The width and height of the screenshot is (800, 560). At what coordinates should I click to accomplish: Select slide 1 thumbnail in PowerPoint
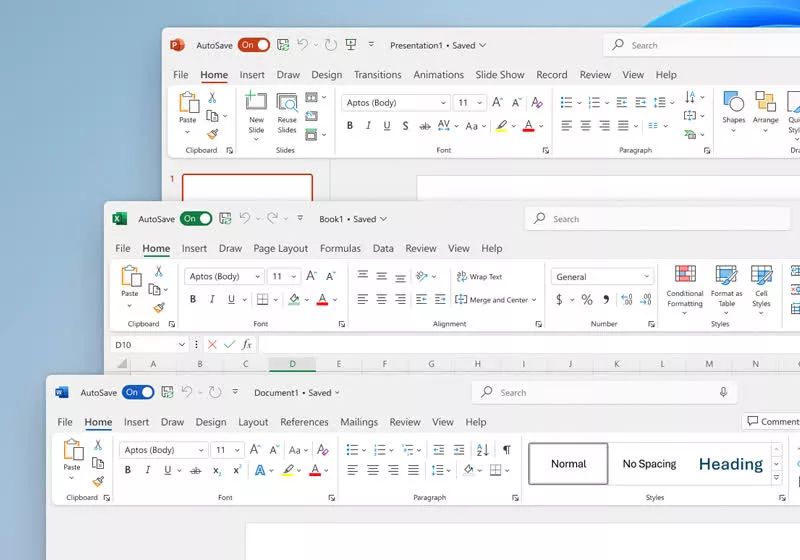247,187
